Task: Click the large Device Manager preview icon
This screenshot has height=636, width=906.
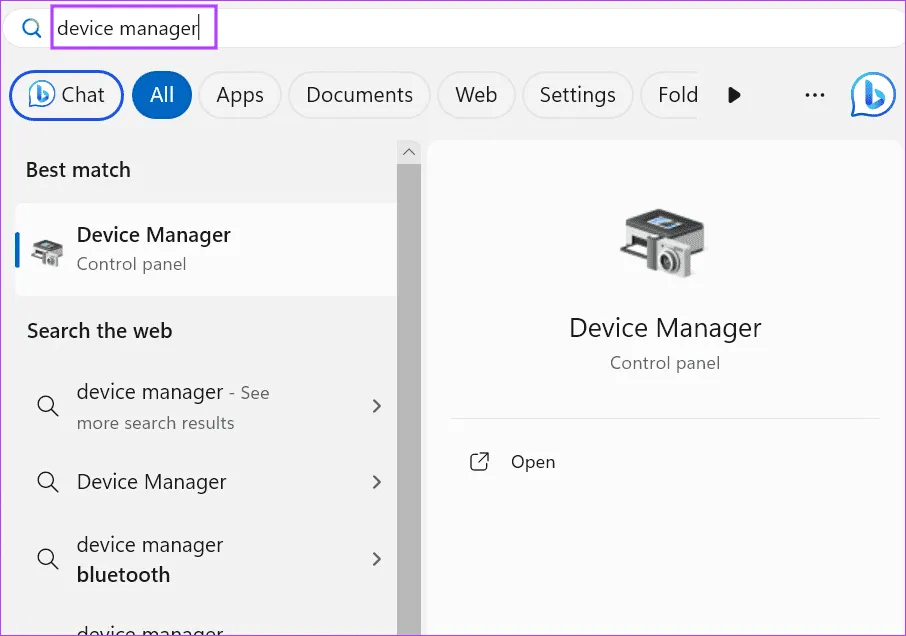Action: [x=665, y=242]
